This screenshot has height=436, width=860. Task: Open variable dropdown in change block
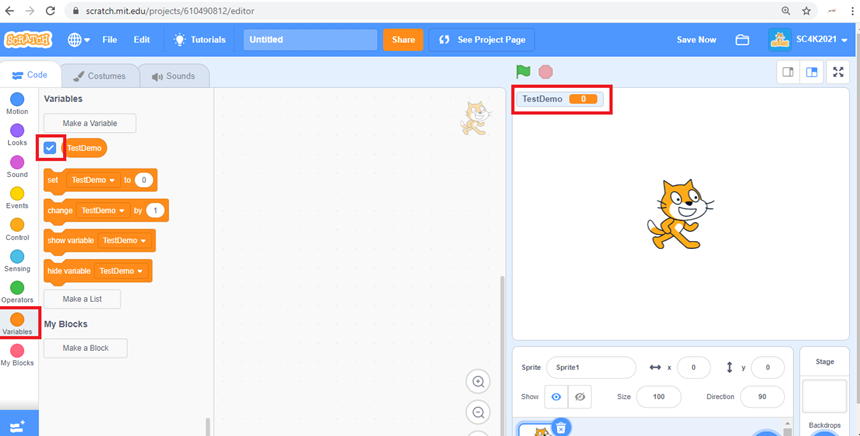click(x=103, y=211)
